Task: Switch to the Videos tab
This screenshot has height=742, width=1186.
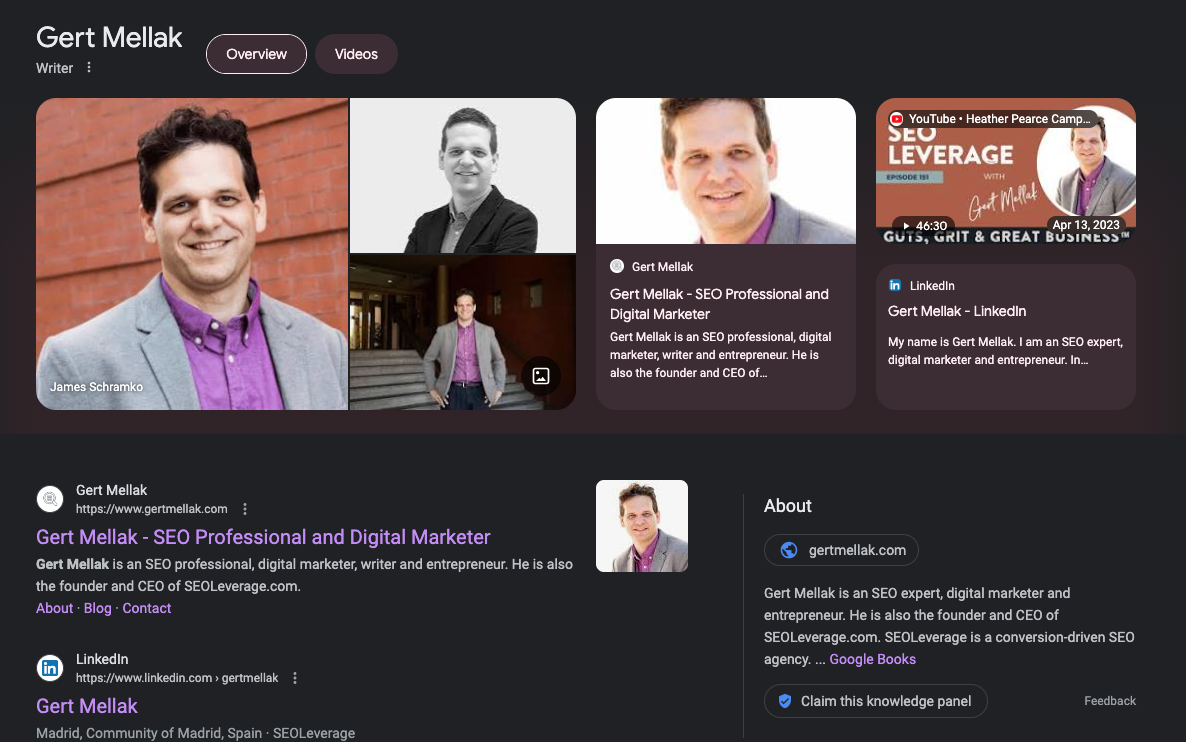Action: [x=356, y=54]
